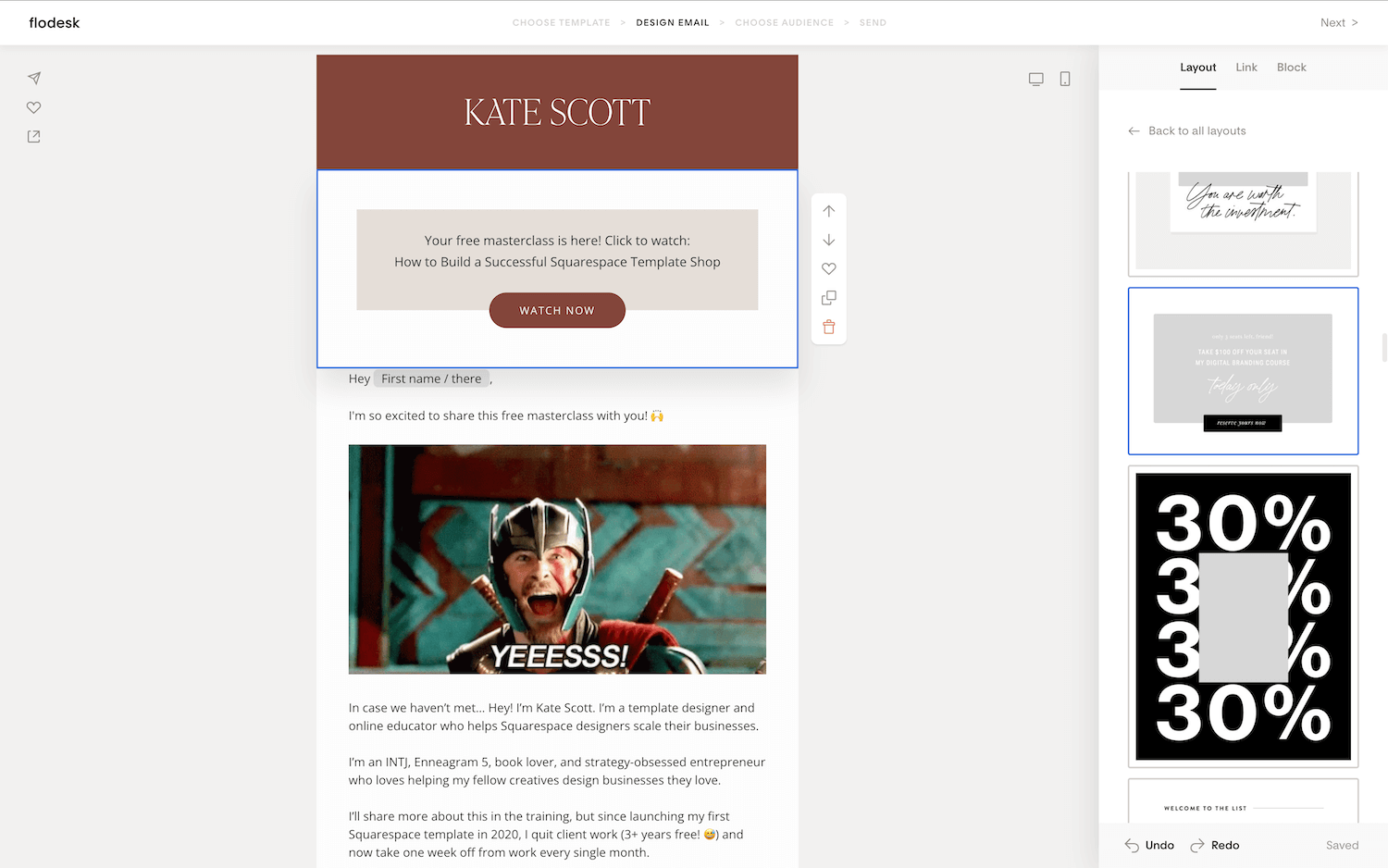Switch to desktop preview icon
This screenshot has width=1388, height=868.
[x=1036, y=80]
